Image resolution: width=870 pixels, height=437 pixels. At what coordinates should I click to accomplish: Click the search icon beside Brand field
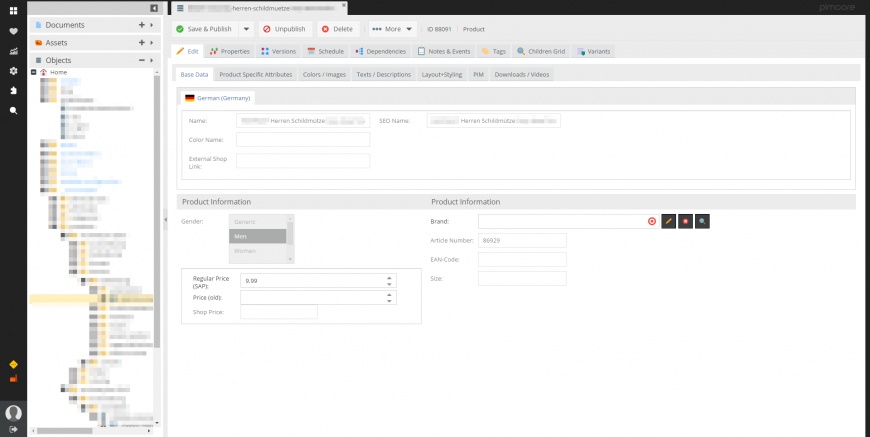point(702,220)
